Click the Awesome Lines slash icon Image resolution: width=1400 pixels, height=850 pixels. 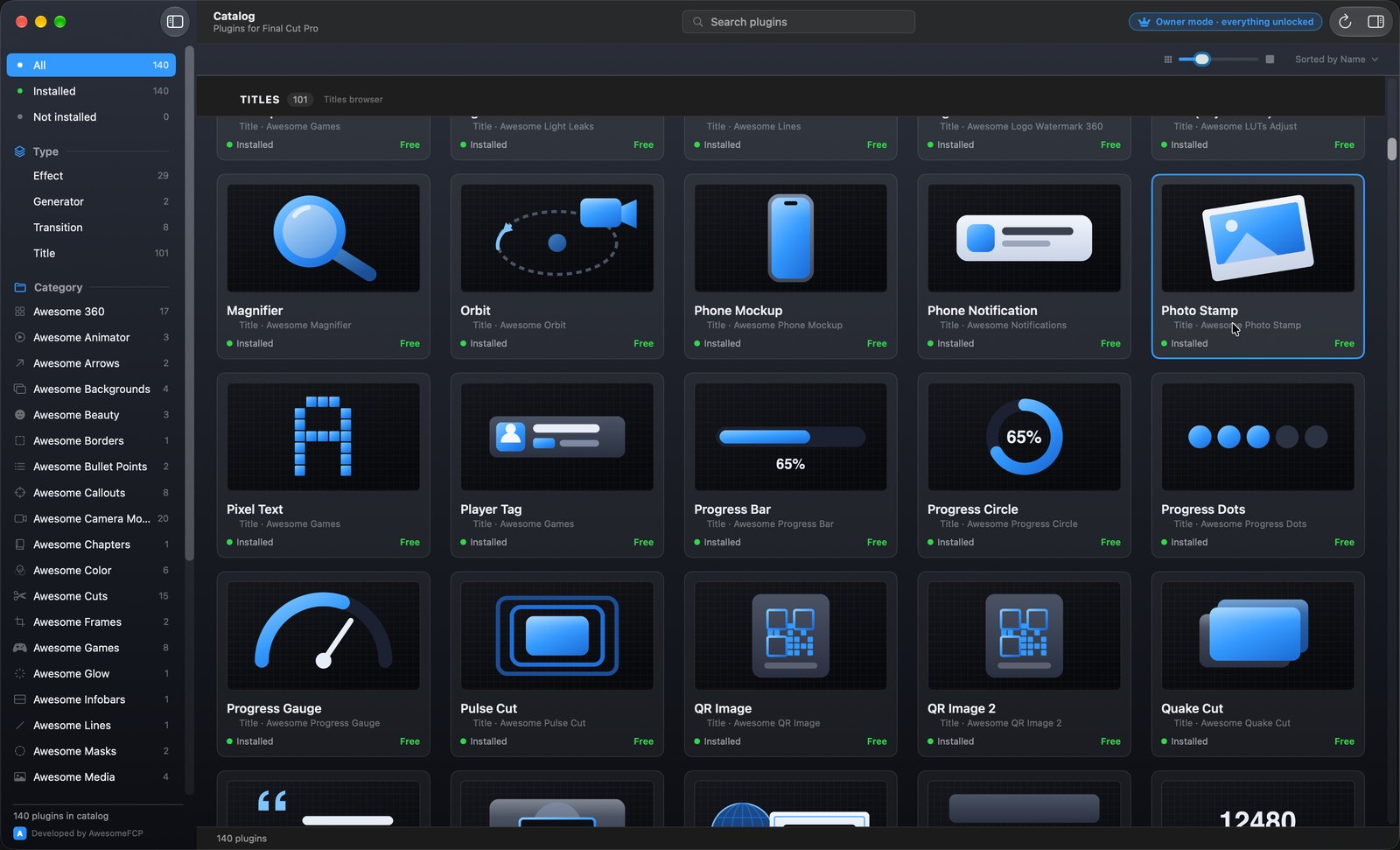point(20,726)
